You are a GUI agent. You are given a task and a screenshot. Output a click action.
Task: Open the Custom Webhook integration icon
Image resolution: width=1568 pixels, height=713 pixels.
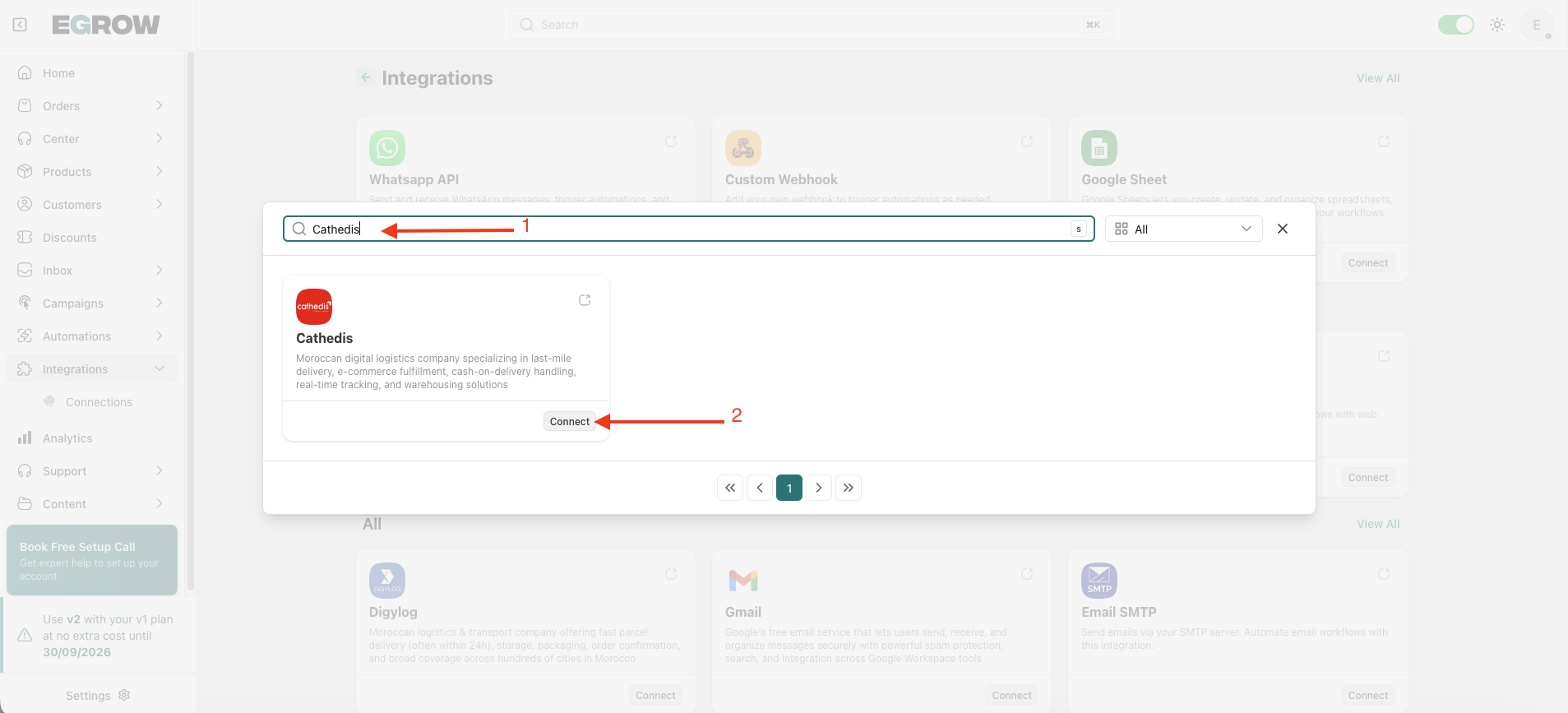tap(743, 148)
